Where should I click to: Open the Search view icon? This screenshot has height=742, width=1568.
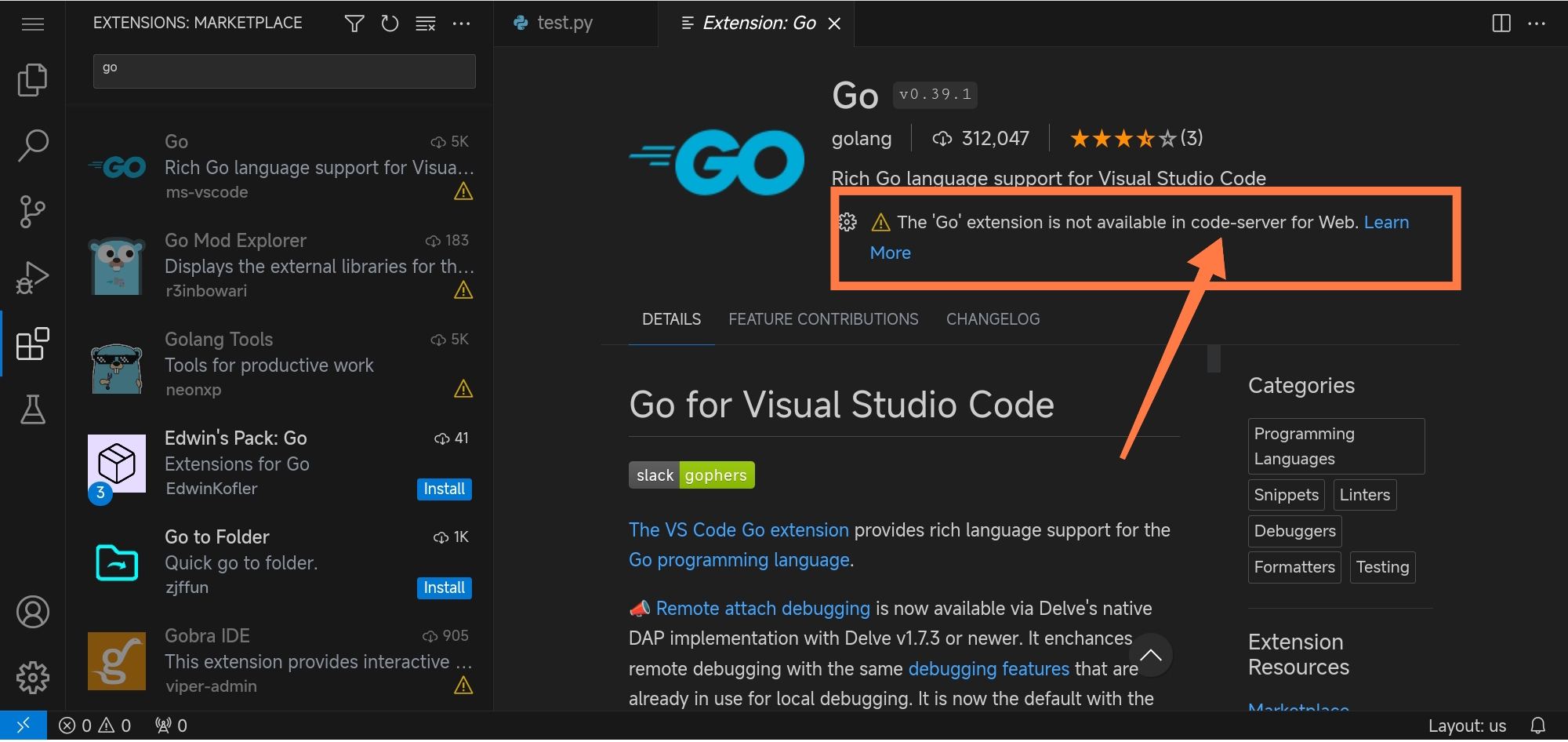[x=32, y=145]
